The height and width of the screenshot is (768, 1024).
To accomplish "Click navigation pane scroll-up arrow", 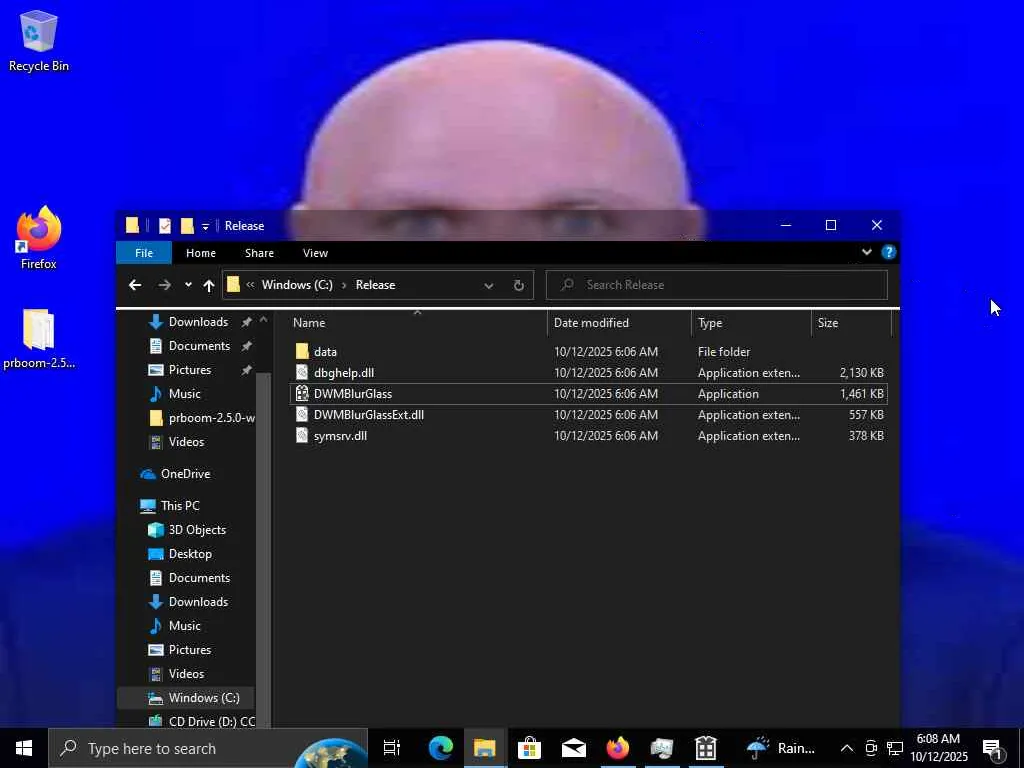I will pos(263,320).
